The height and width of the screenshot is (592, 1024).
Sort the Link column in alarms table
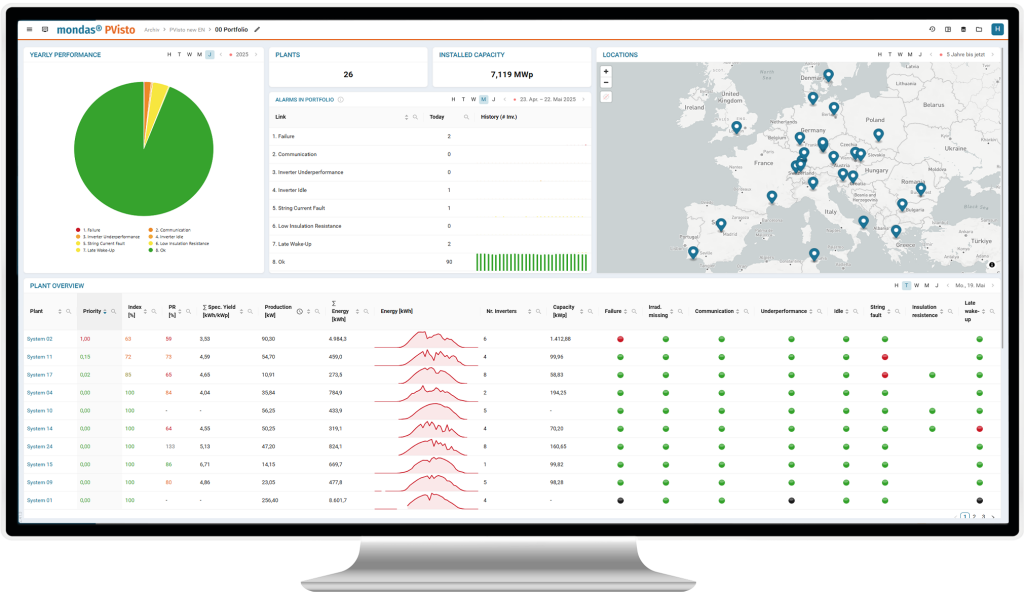pyautogui.click(x=406, y=117)
